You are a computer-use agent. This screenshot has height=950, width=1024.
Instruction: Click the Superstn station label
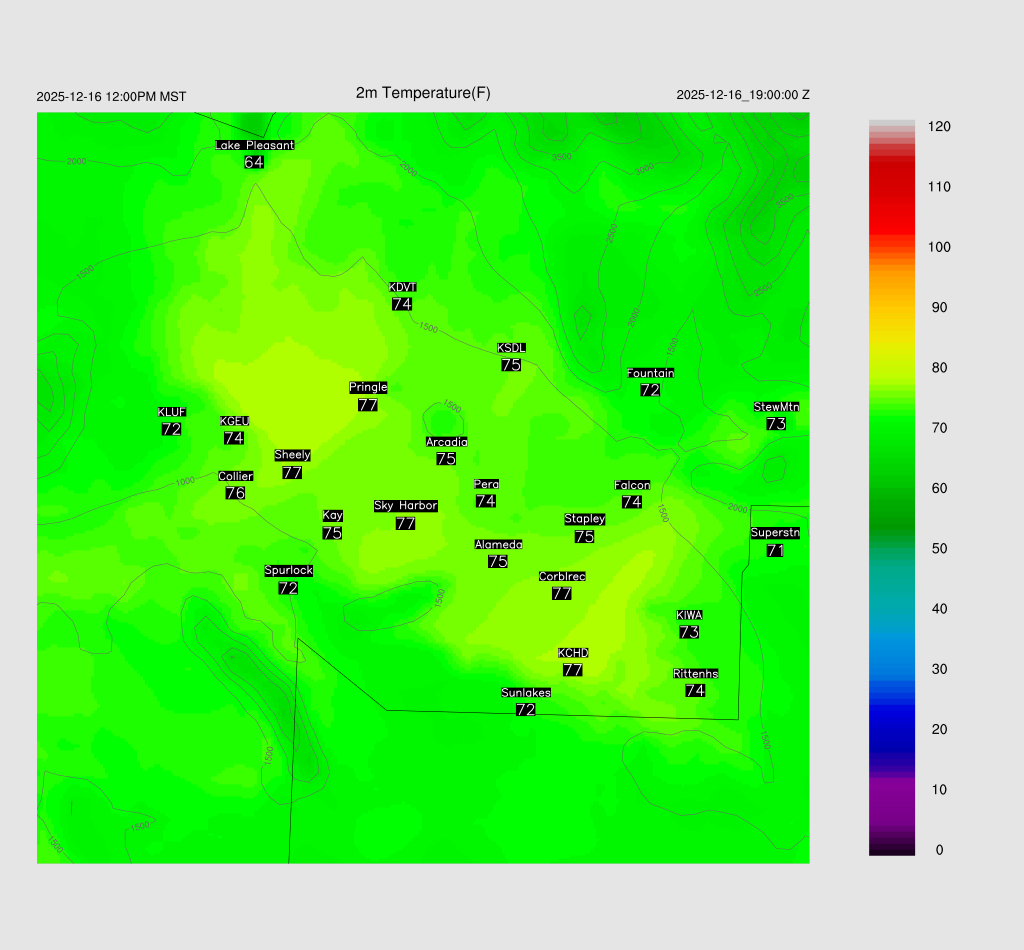tap(775, 533)
